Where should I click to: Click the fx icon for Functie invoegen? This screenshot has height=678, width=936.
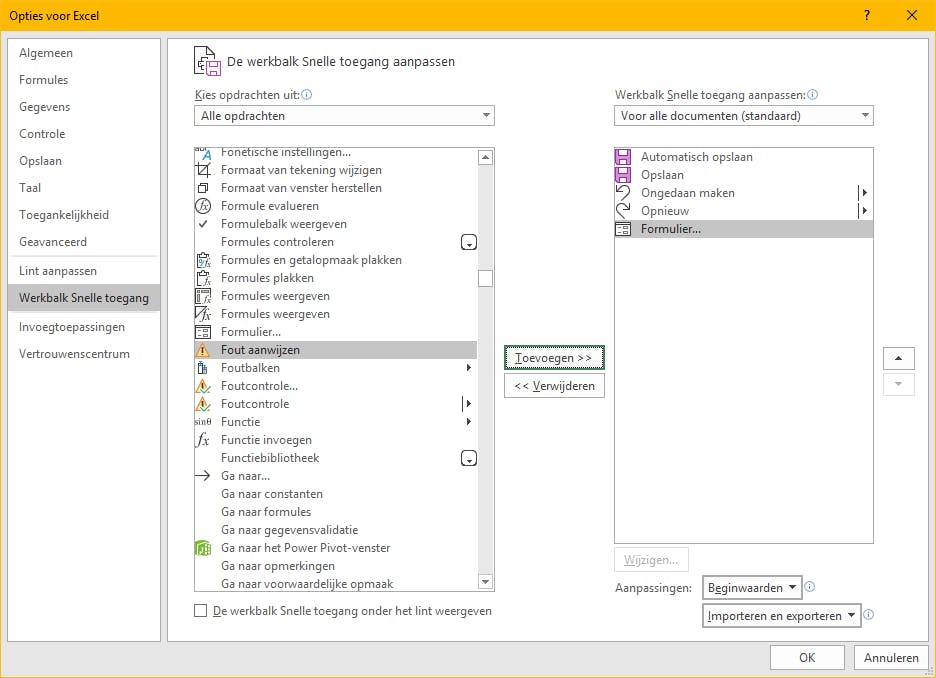tap(203, 440)
